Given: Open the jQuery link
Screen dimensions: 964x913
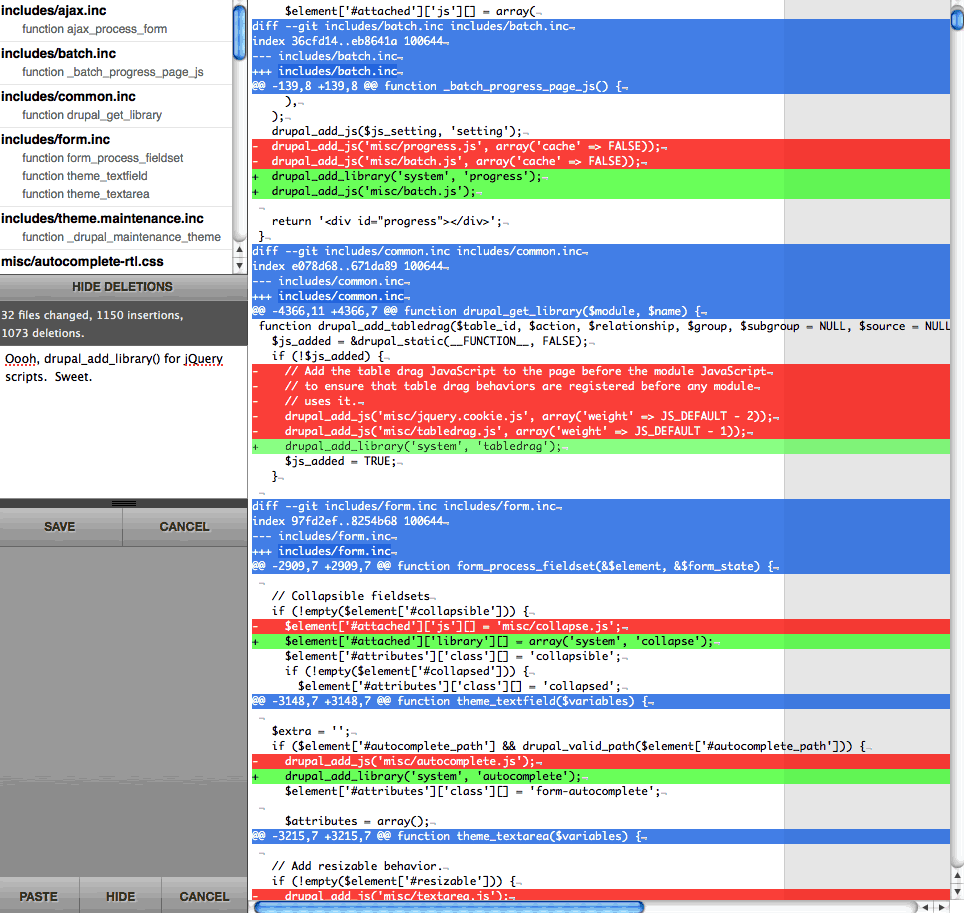Looking at the screenshot, I should 204,358.
